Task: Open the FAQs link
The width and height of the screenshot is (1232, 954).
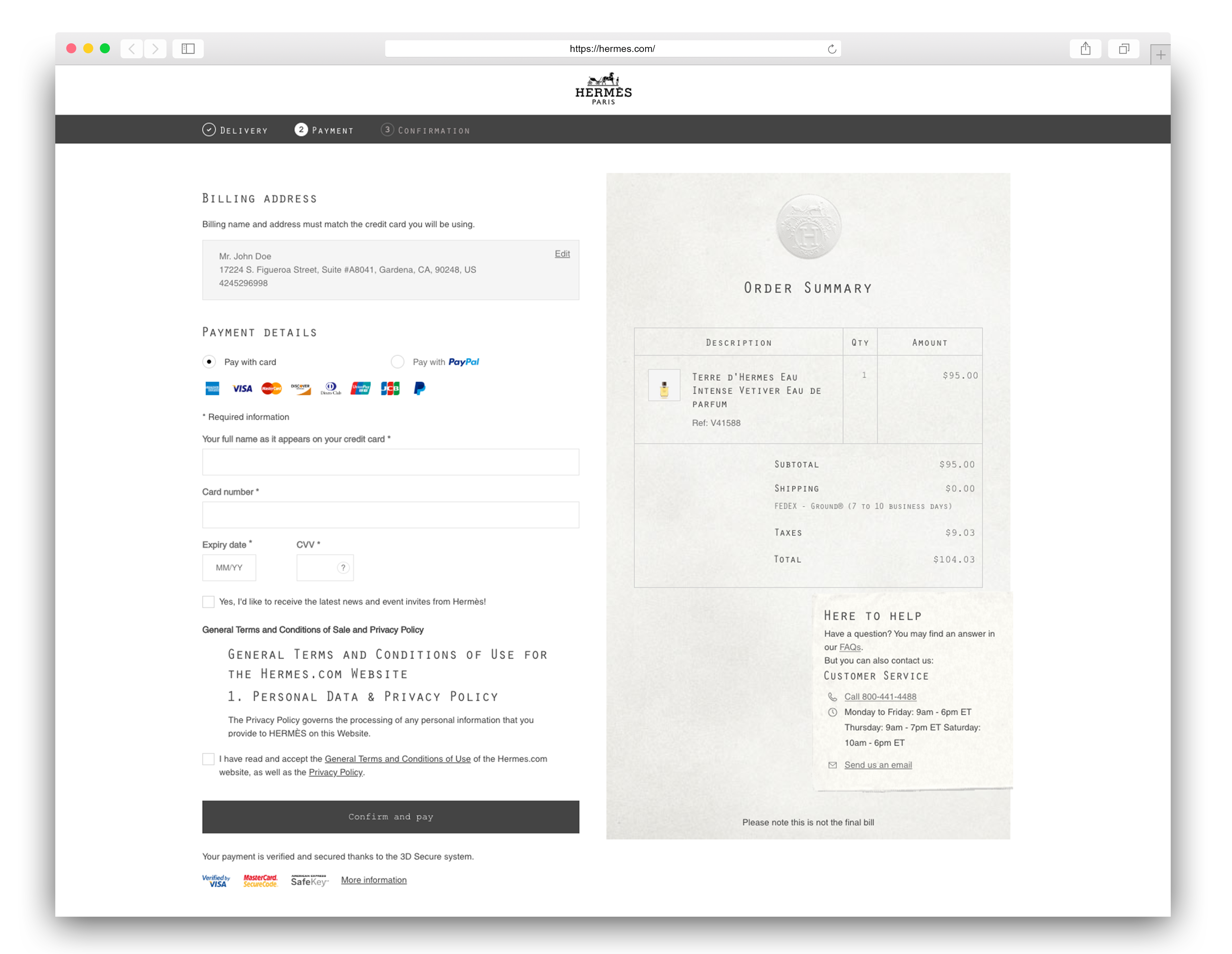Action: (x=850, y=647)
